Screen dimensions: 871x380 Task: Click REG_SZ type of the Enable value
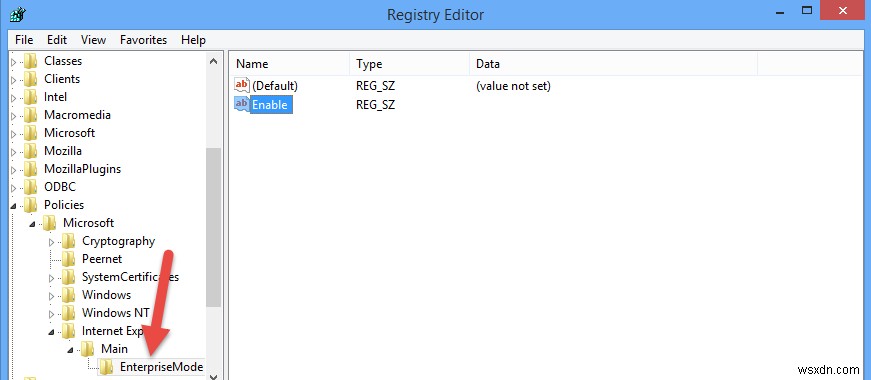tap(376, 104)
